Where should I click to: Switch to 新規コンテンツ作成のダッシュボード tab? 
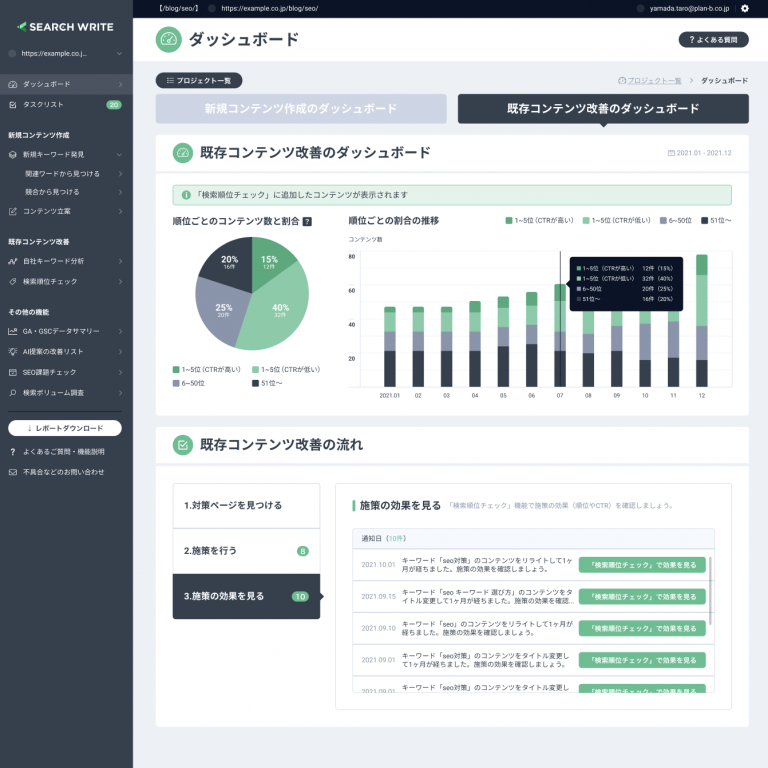pos(301,109)
